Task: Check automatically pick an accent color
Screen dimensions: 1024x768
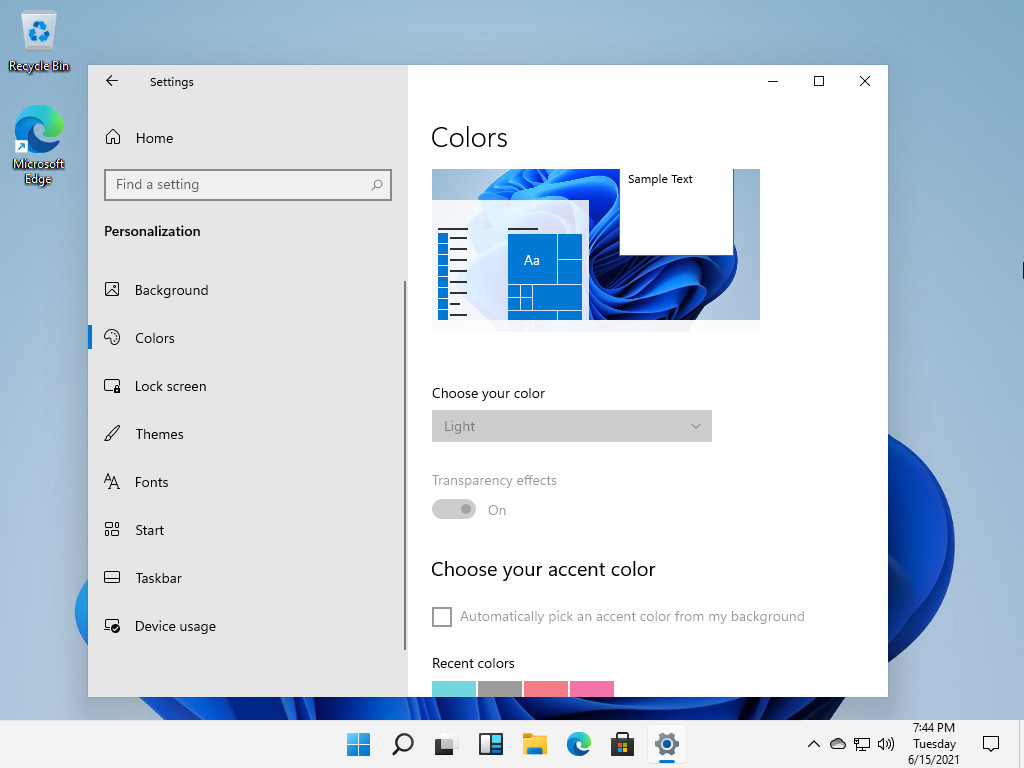Action: pyautogui.click(x=442, y=617)
